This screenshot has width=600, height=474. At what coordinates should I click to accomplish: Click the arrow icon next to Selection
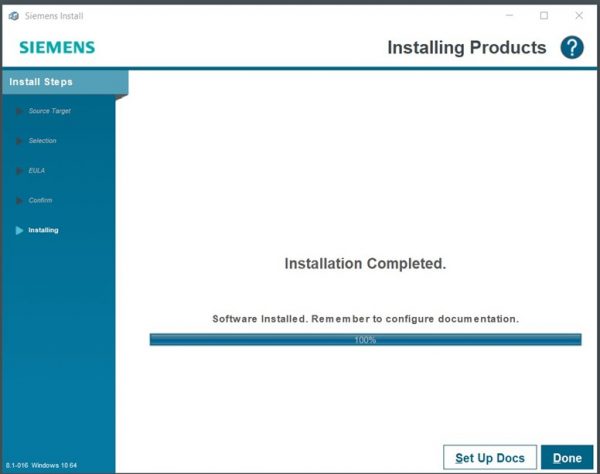[19, 141]
